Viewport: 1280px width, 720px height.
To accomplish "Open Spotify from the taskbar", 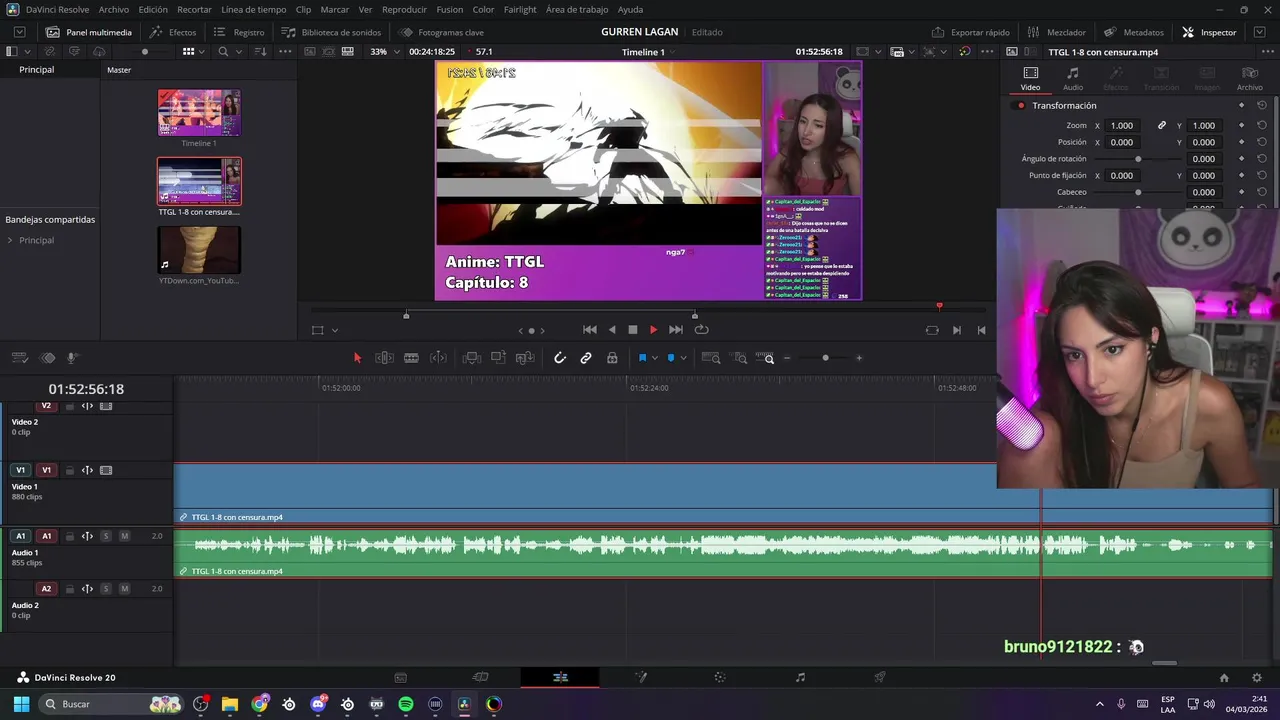I will (x=406, y=704).
